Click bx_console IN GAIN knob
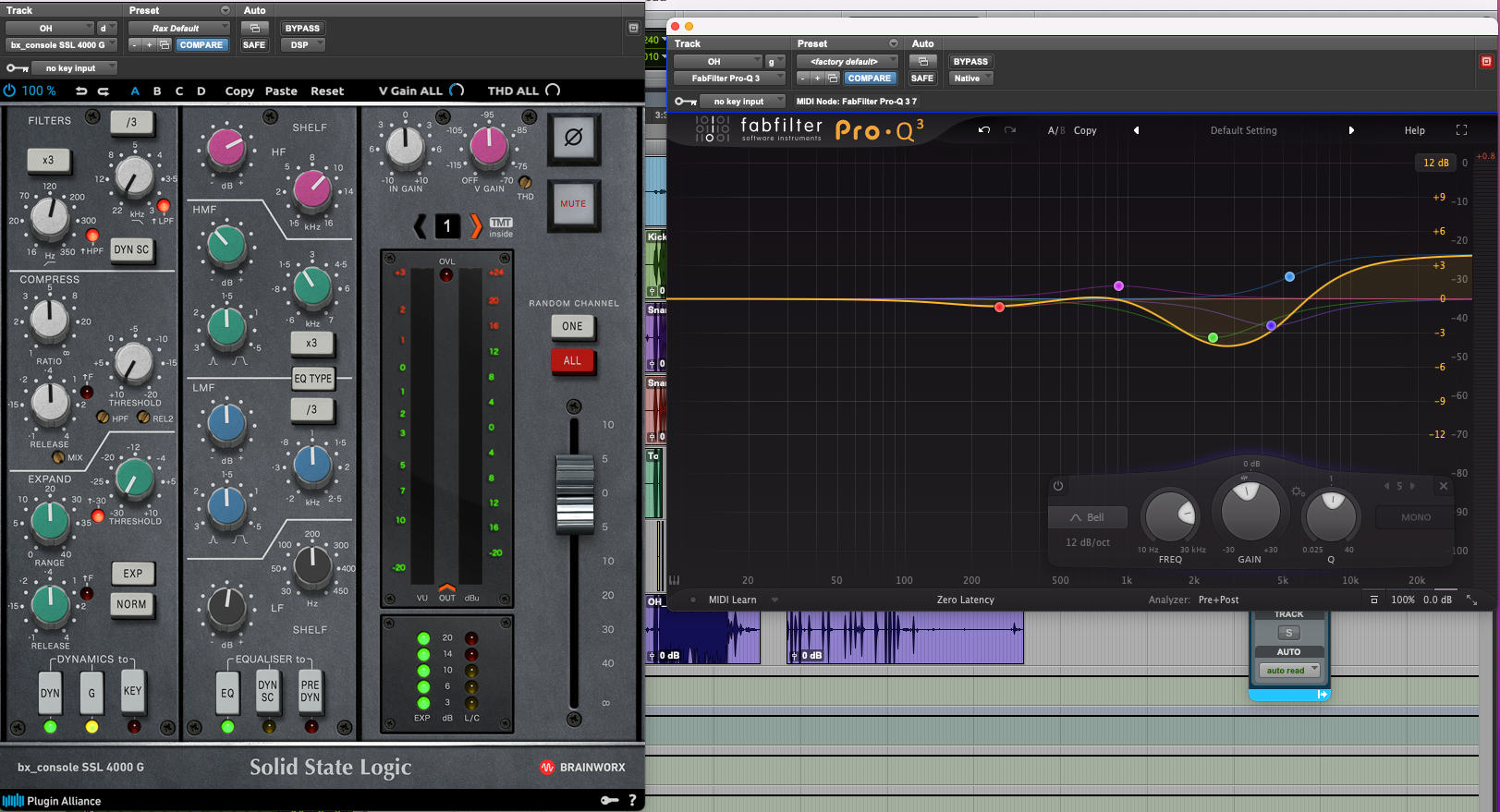The height and width of the screenshot is (812, 1500). coord(405,147)
